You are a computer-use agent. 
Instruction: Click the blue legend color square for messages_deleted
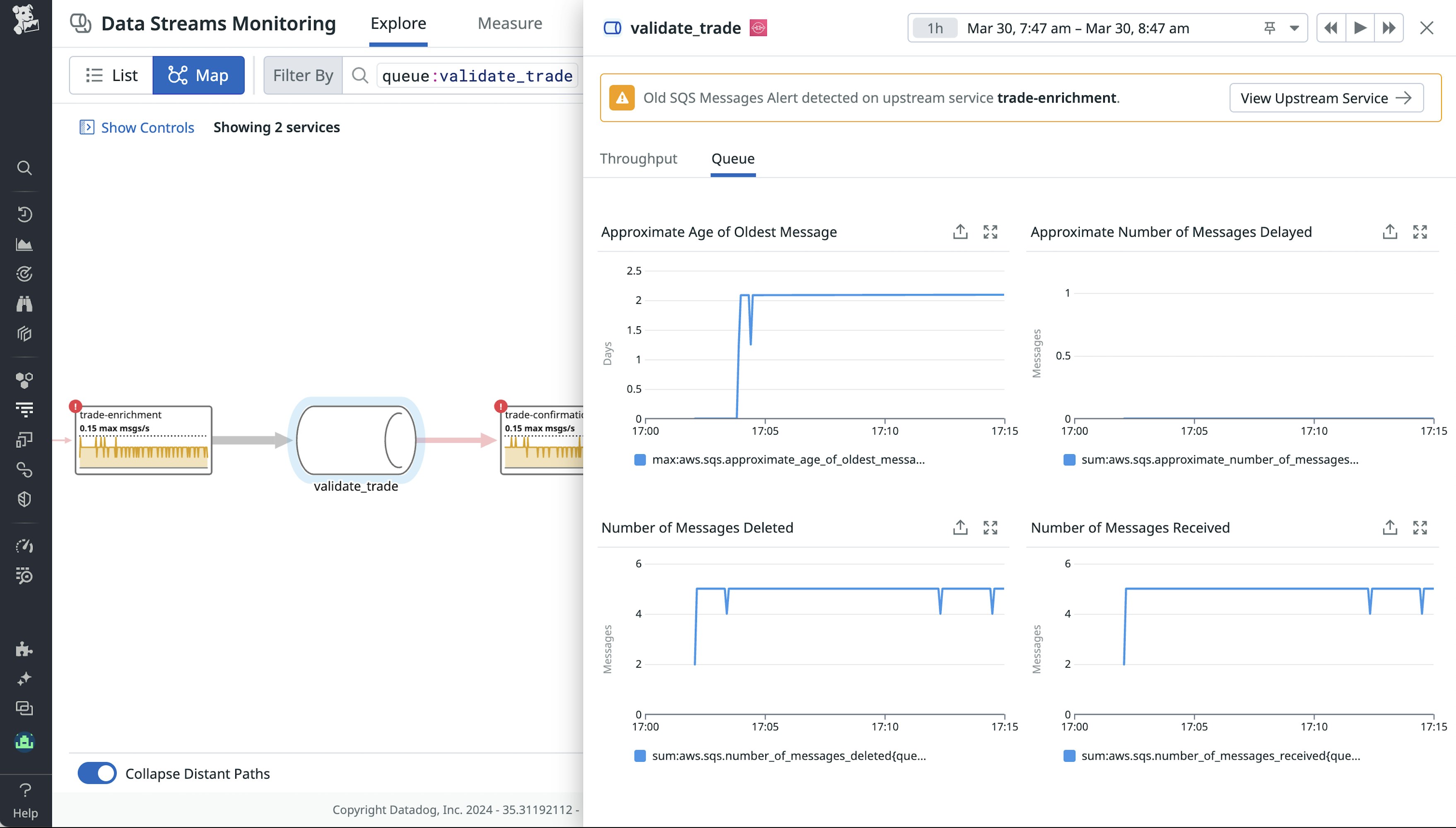pyautogui.click(x=639, y=756)
